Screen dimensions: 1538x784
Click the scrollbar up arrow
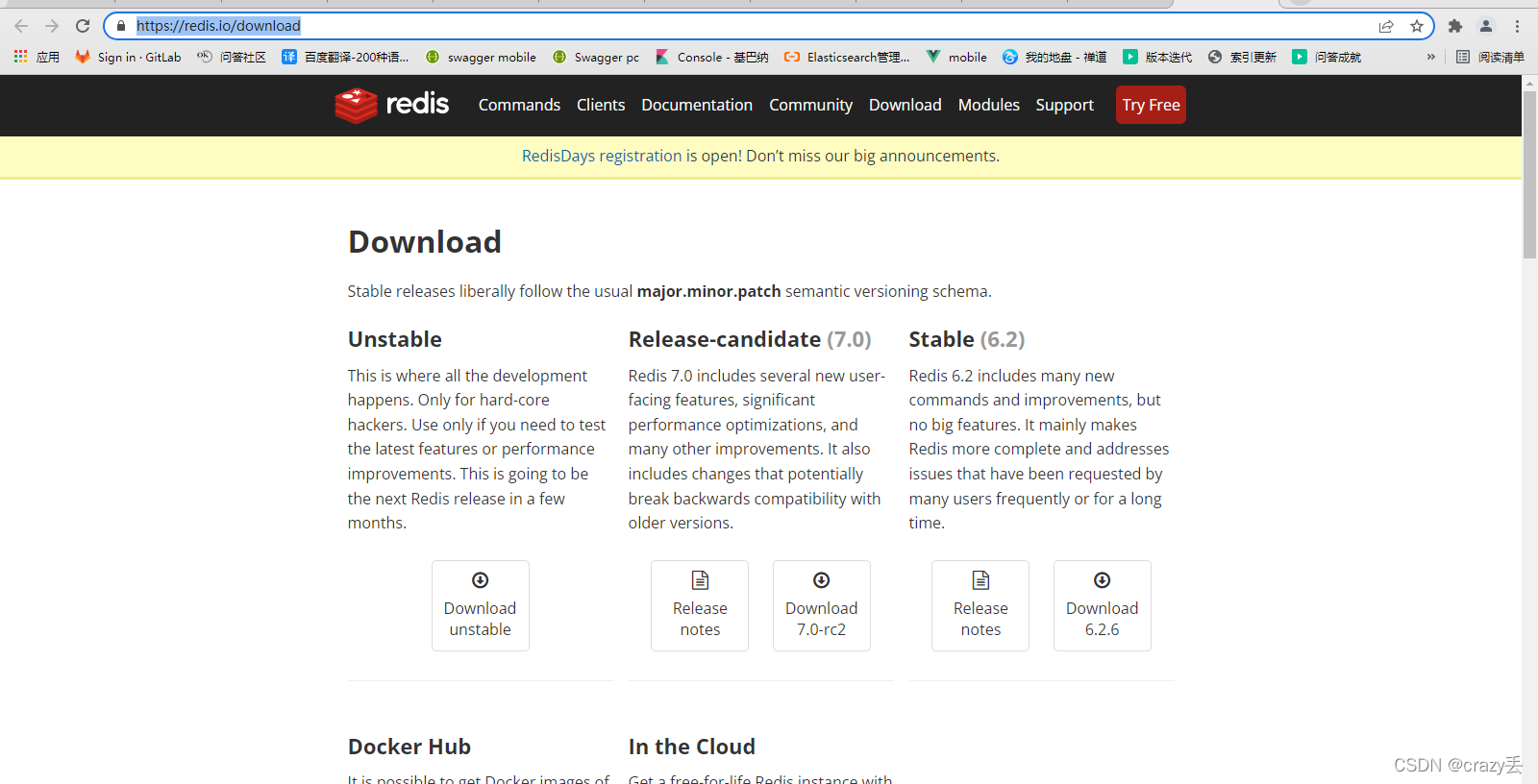1529,83
